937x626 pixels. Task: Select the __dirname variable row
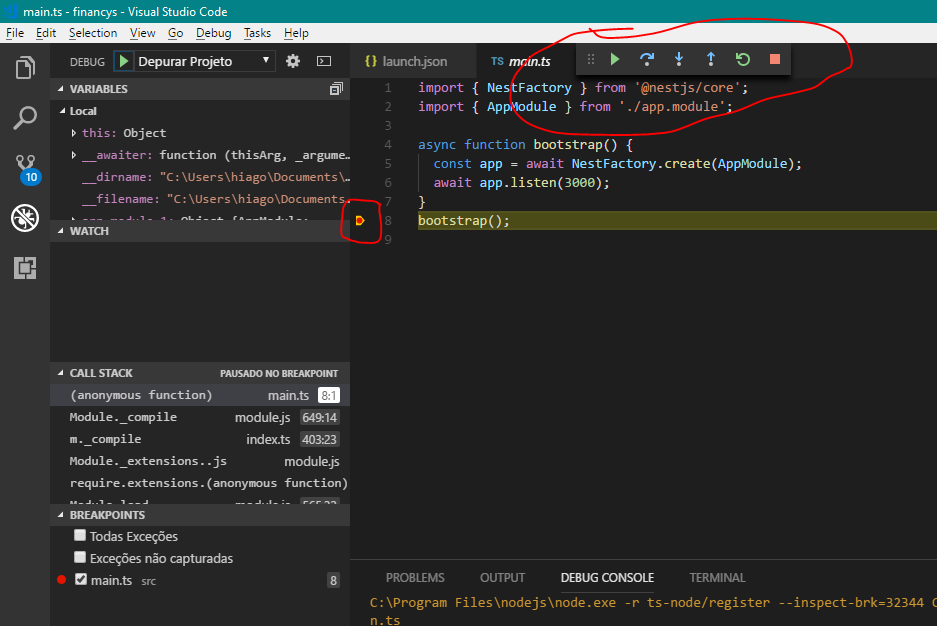click(x=200, y=177)
